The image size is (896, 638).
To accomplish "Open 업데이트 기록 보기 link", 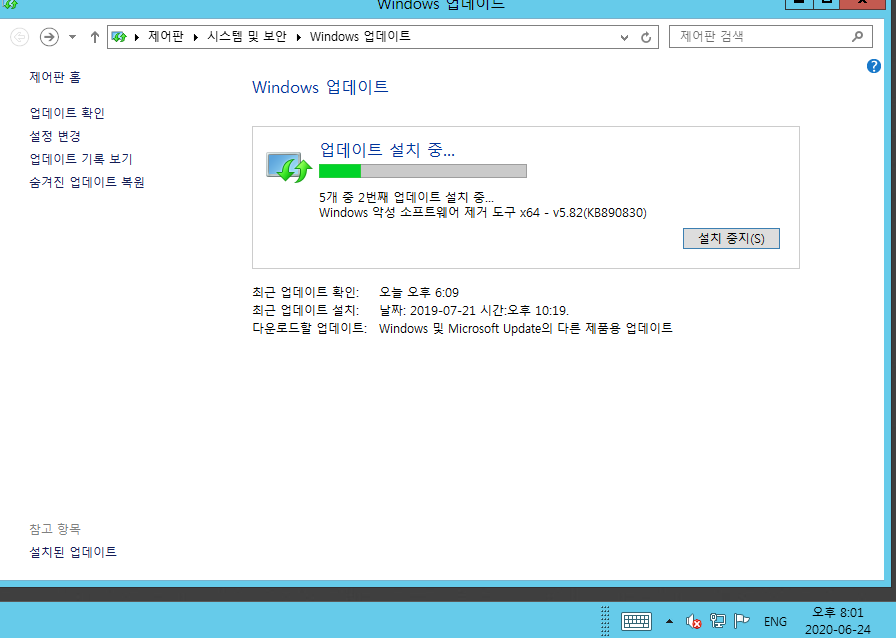I will pyautogui.click(x=81, y=159).
